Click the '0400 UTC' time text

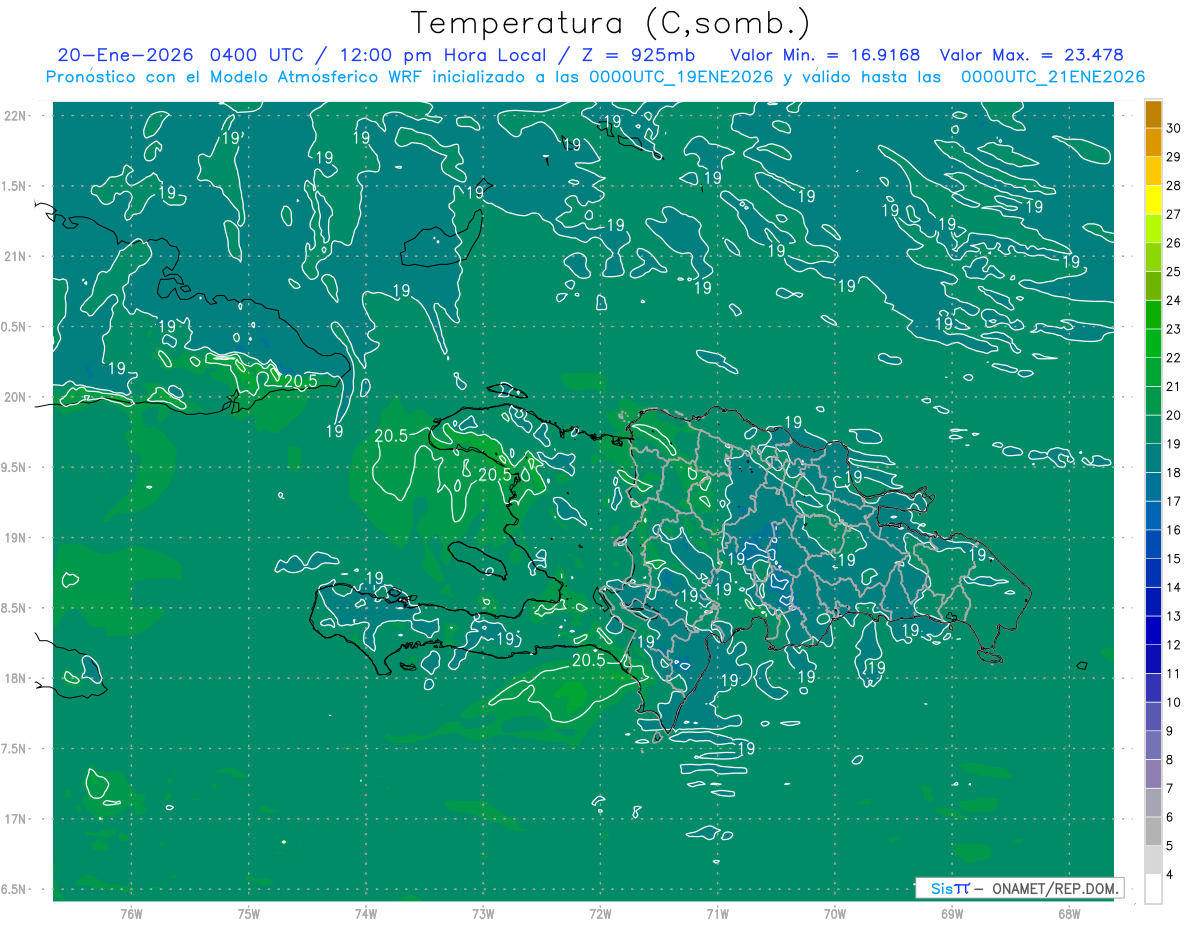point(260,55)
